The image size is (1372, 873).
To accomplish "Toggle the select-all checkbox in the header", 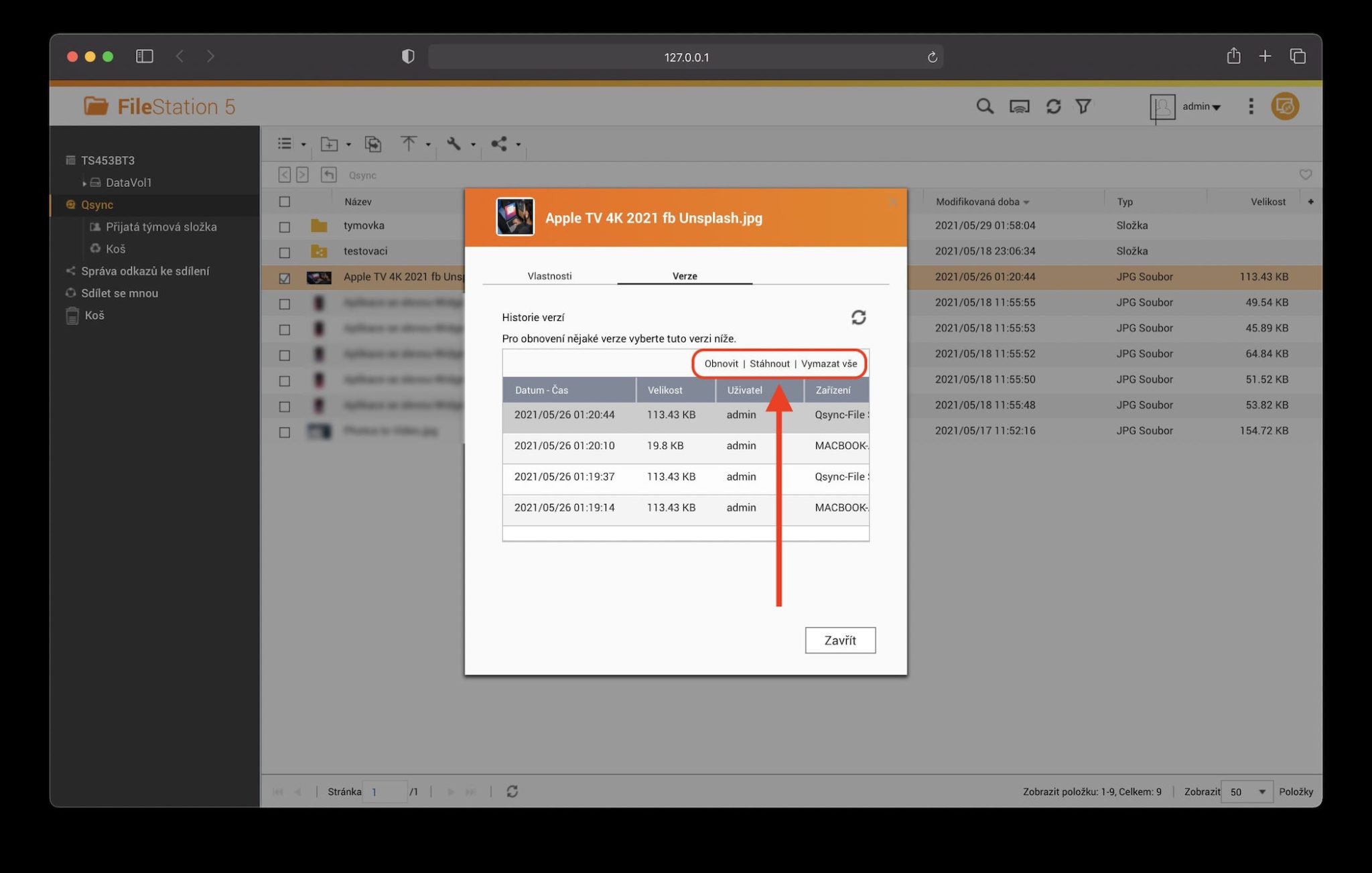I will [284, 200].
